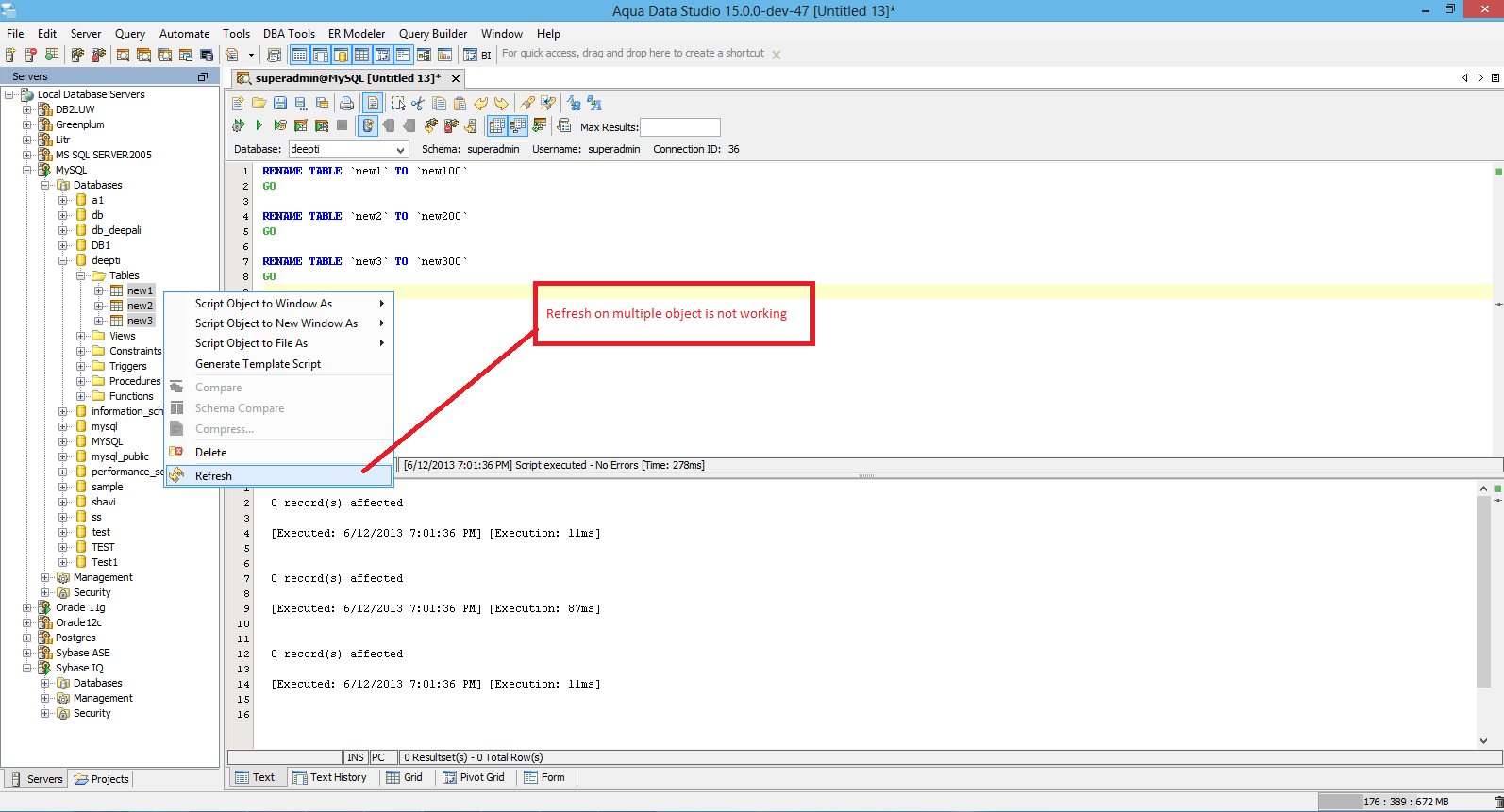Select Refresh in the context menu
Viewport: 1504px width, 812px height.
(278, 475)
